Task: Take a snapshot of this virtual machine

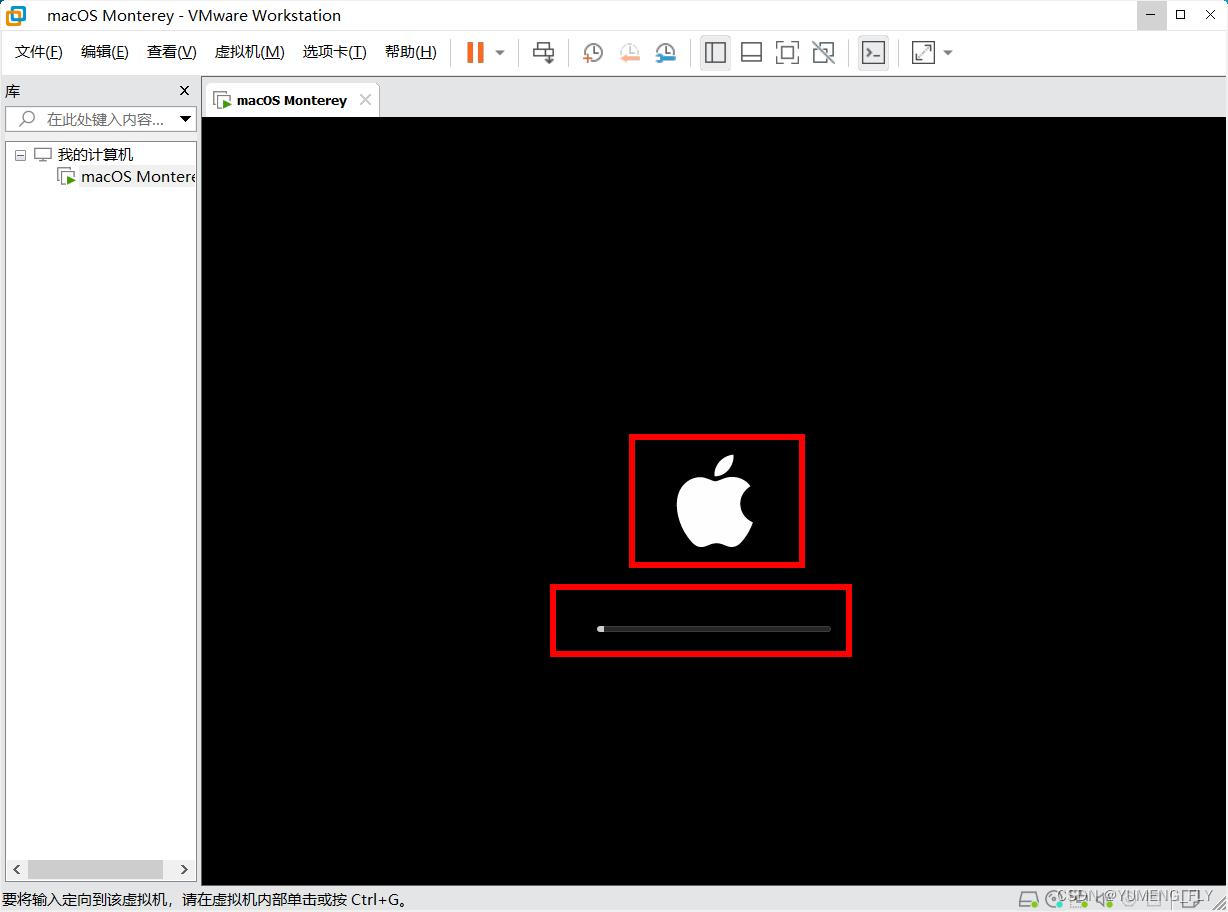Action: coord(593,53)
